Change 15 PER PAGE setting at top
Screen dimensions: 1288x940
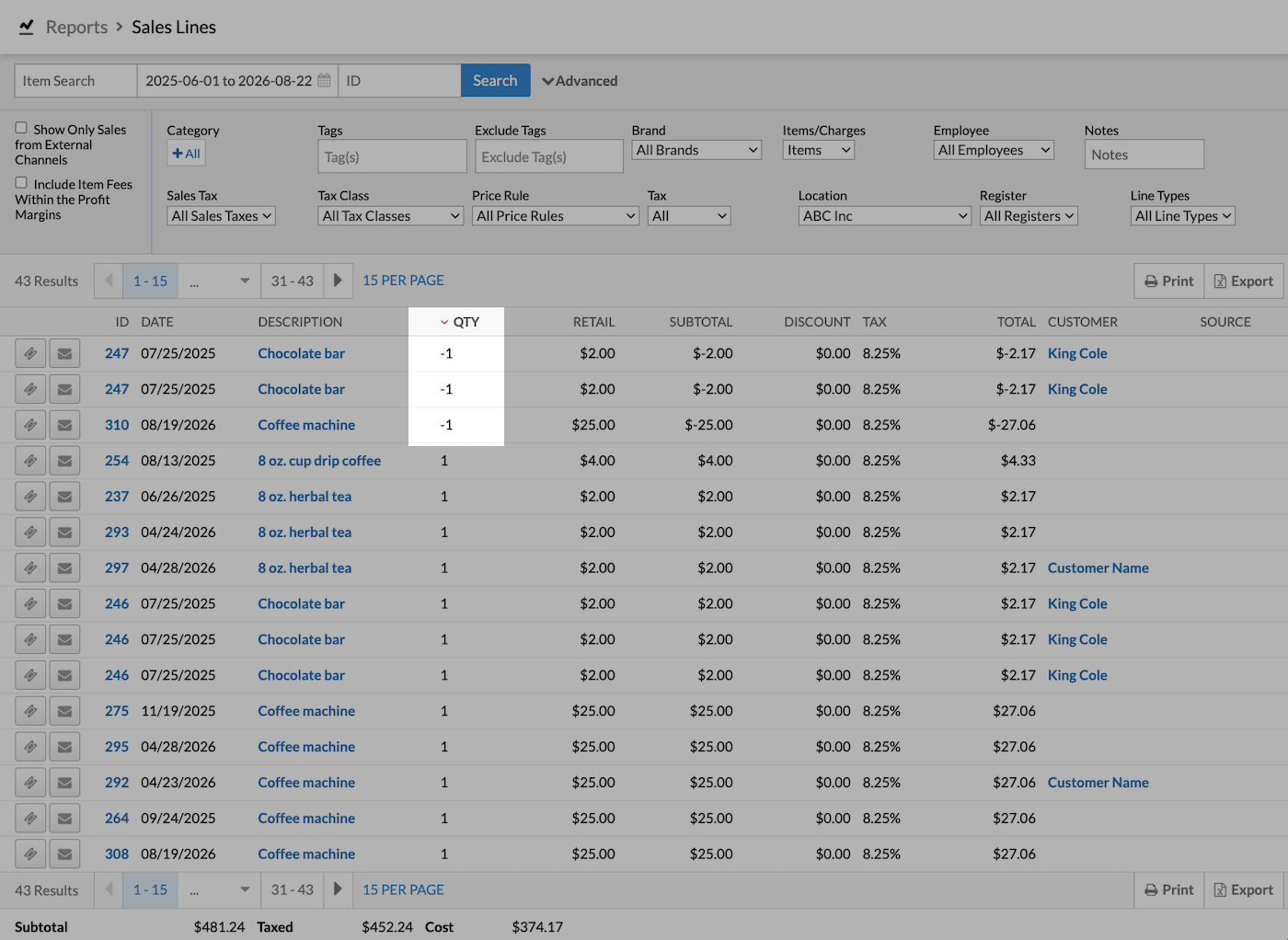point(403,281)
